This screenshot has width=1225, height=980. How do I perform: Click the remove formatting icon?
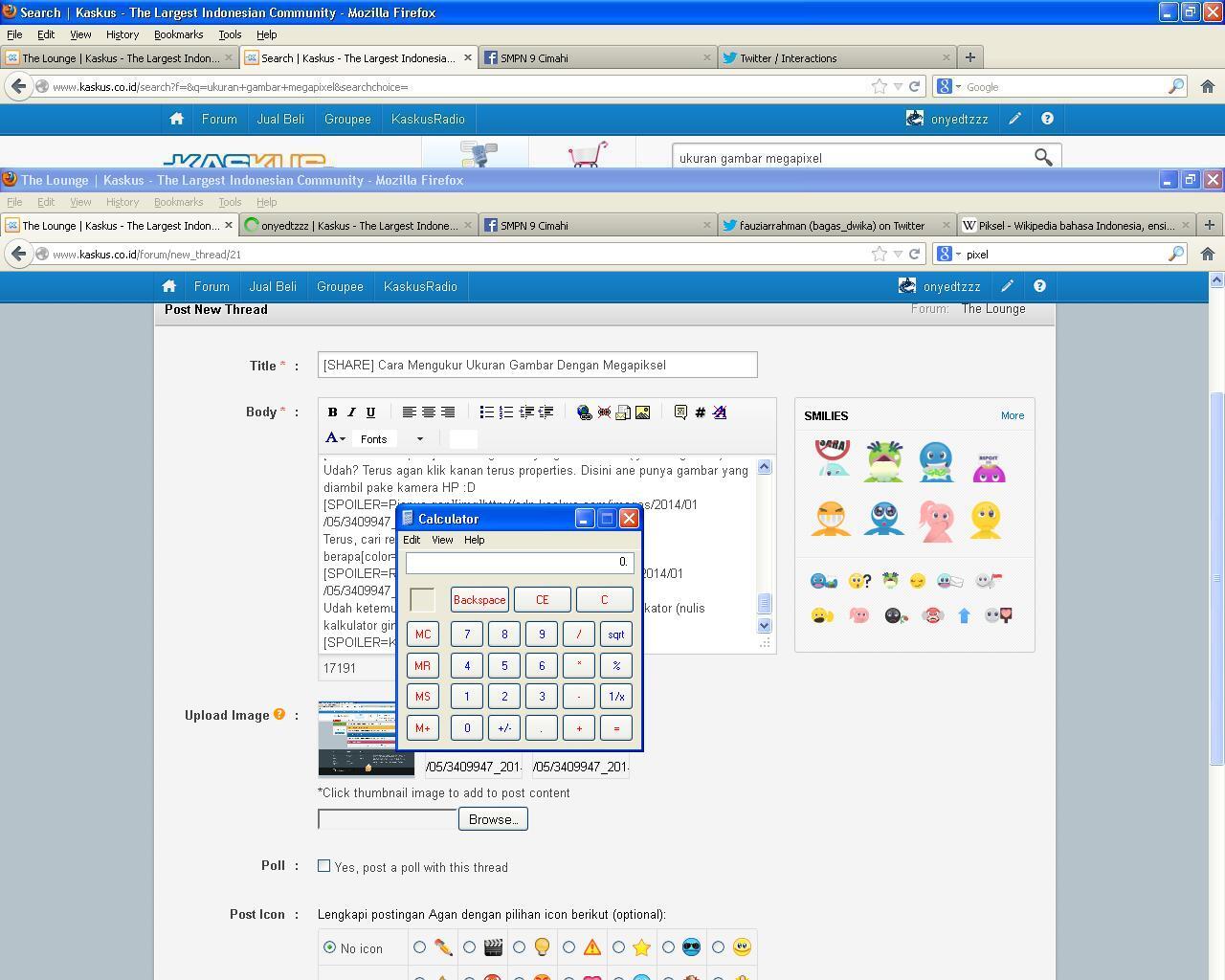pos(720,412)
